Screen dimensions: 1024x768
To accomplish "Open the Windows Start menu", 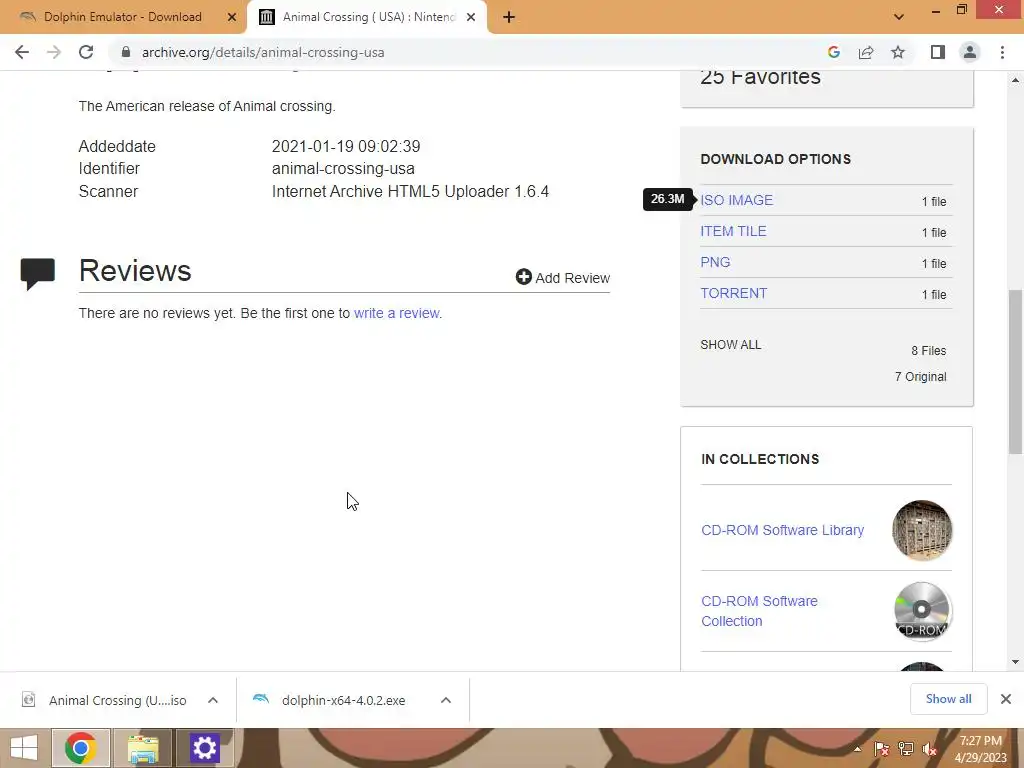I will click(x=24, y=748).
